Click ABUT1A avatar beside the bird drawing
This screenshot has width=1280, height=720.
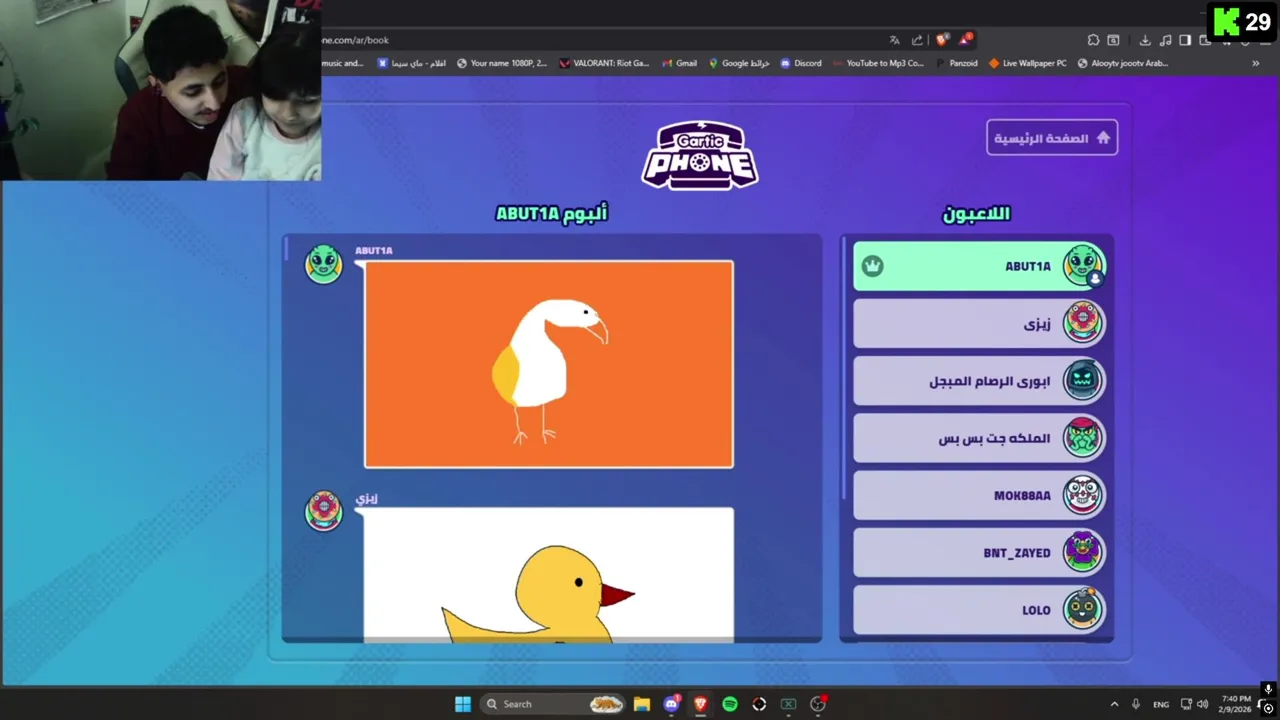tap(323, 264)
